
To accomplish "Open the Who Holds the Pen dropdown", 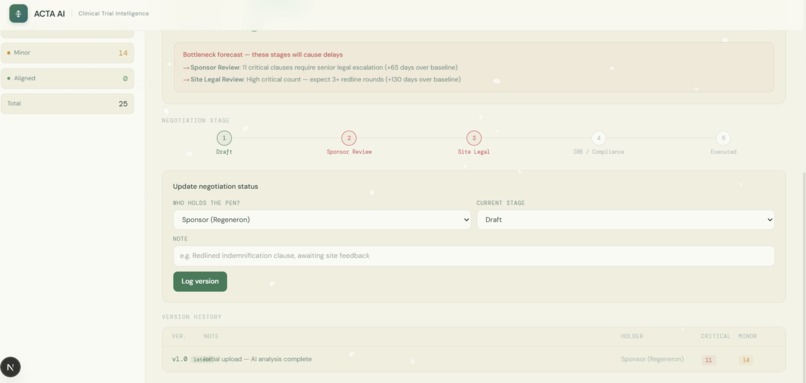I will click(x=322, y=220).
